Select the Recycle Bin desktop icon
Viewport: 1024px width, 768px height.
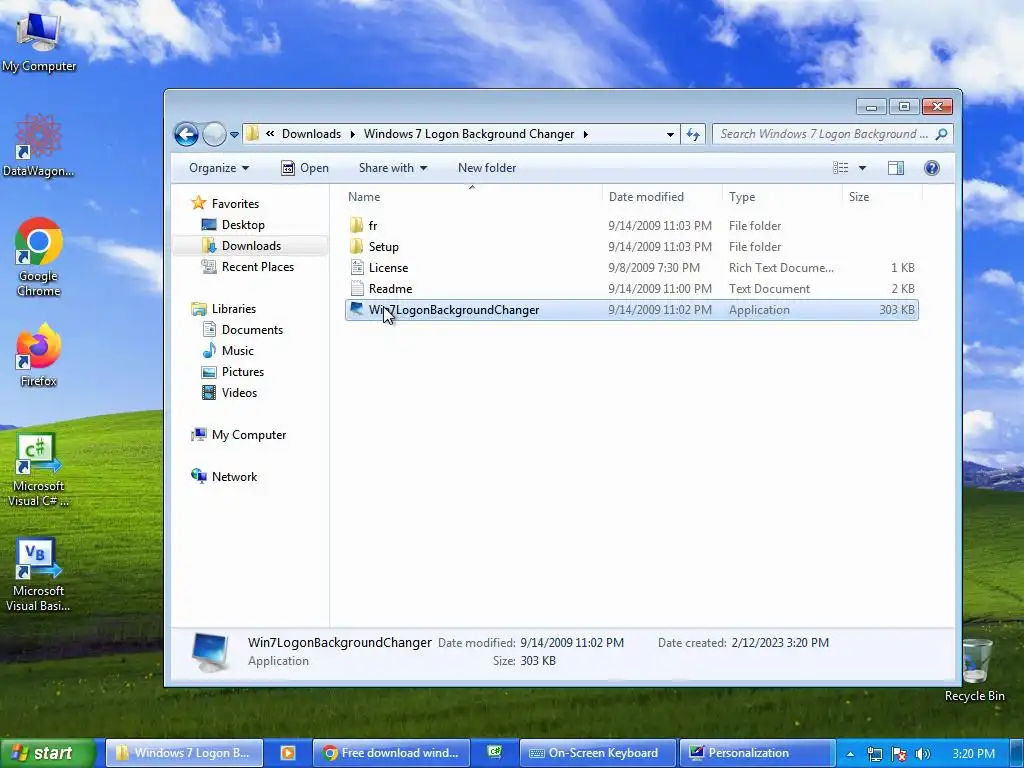[974, 669]
